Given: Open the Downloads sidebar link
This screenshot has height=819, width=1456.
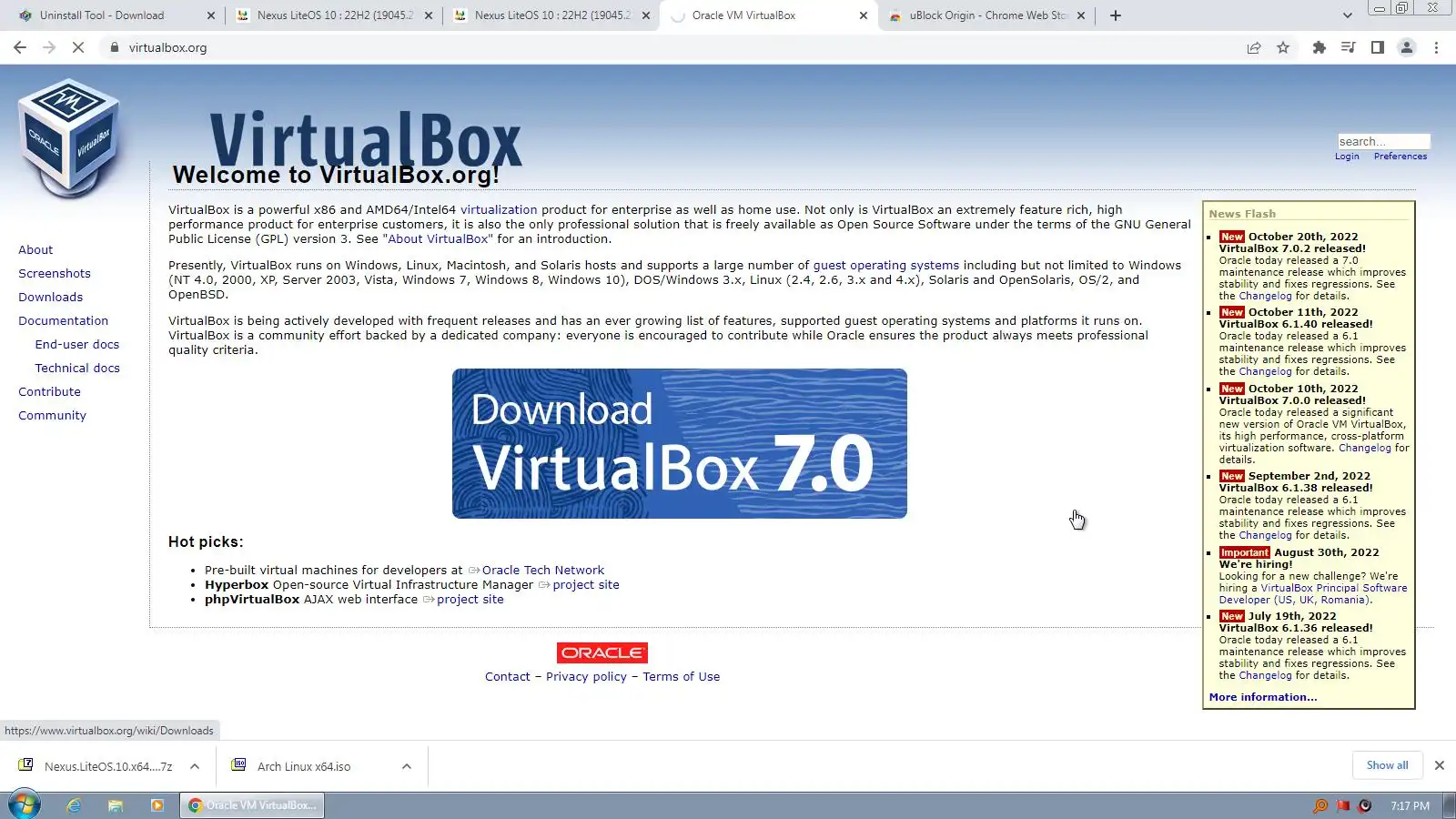Looking at the screenshot, I should (50, 297).
